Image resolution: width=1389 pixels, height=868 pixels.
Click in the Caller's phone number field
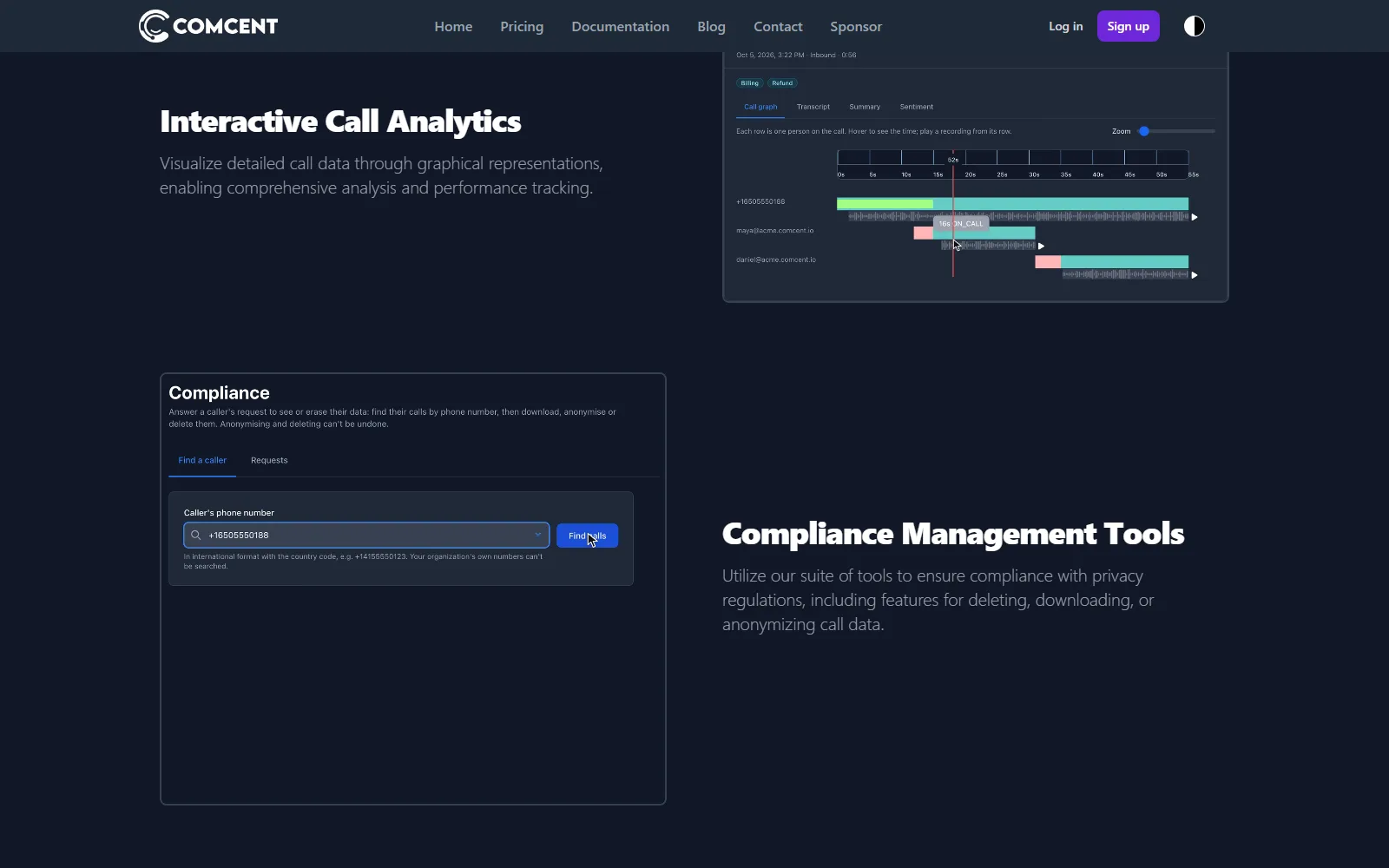[x=366, y=535]
